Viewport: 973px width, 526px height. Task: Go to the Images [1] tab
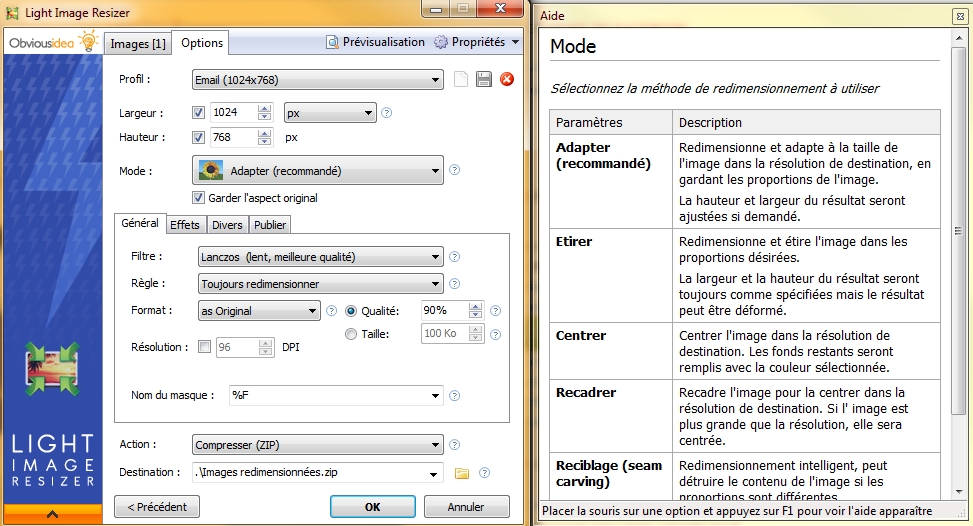point(138,44)
